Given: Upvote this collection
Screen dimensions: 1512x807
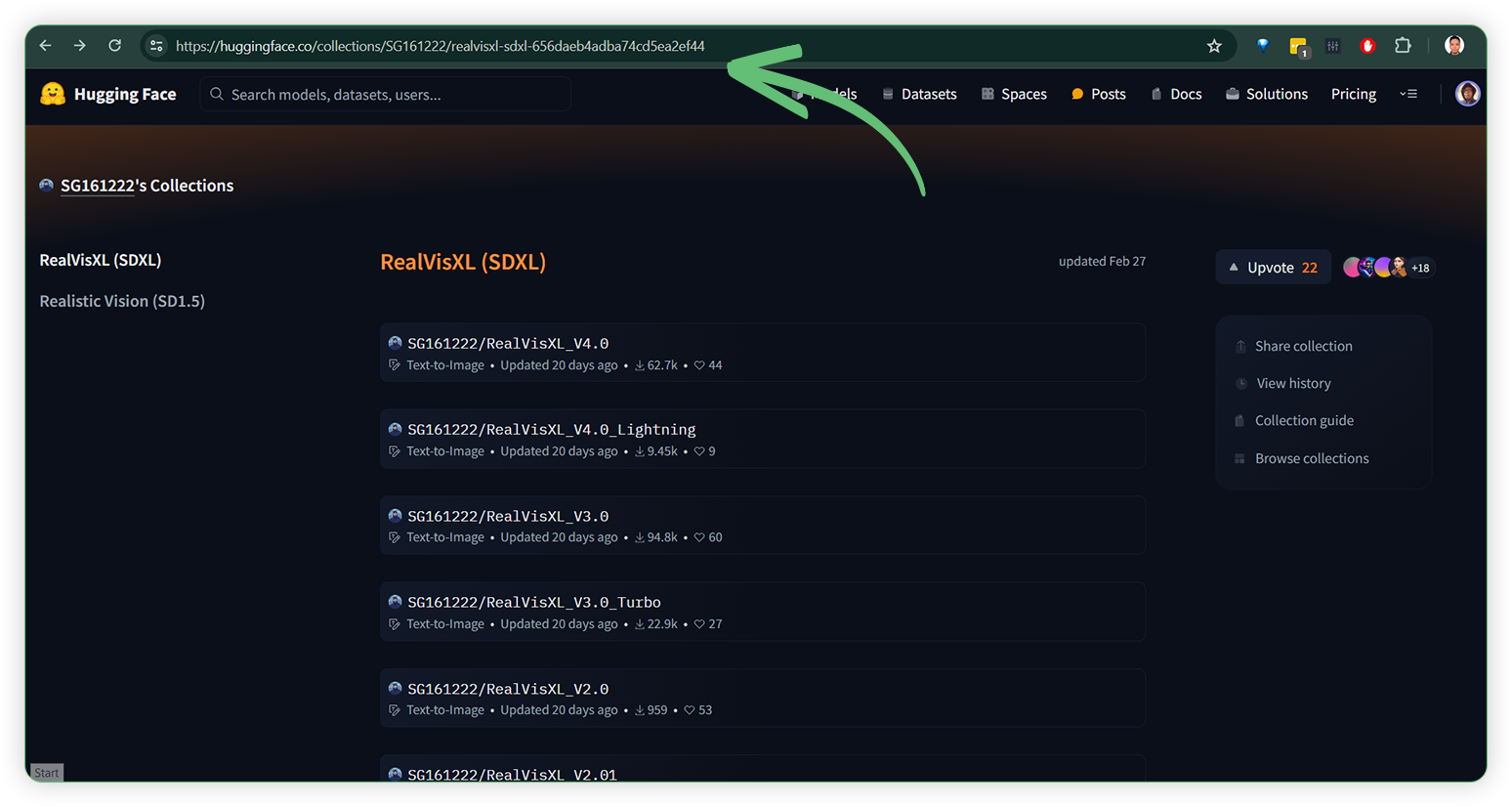Looking at the screenshot, I should [1273, 267].
